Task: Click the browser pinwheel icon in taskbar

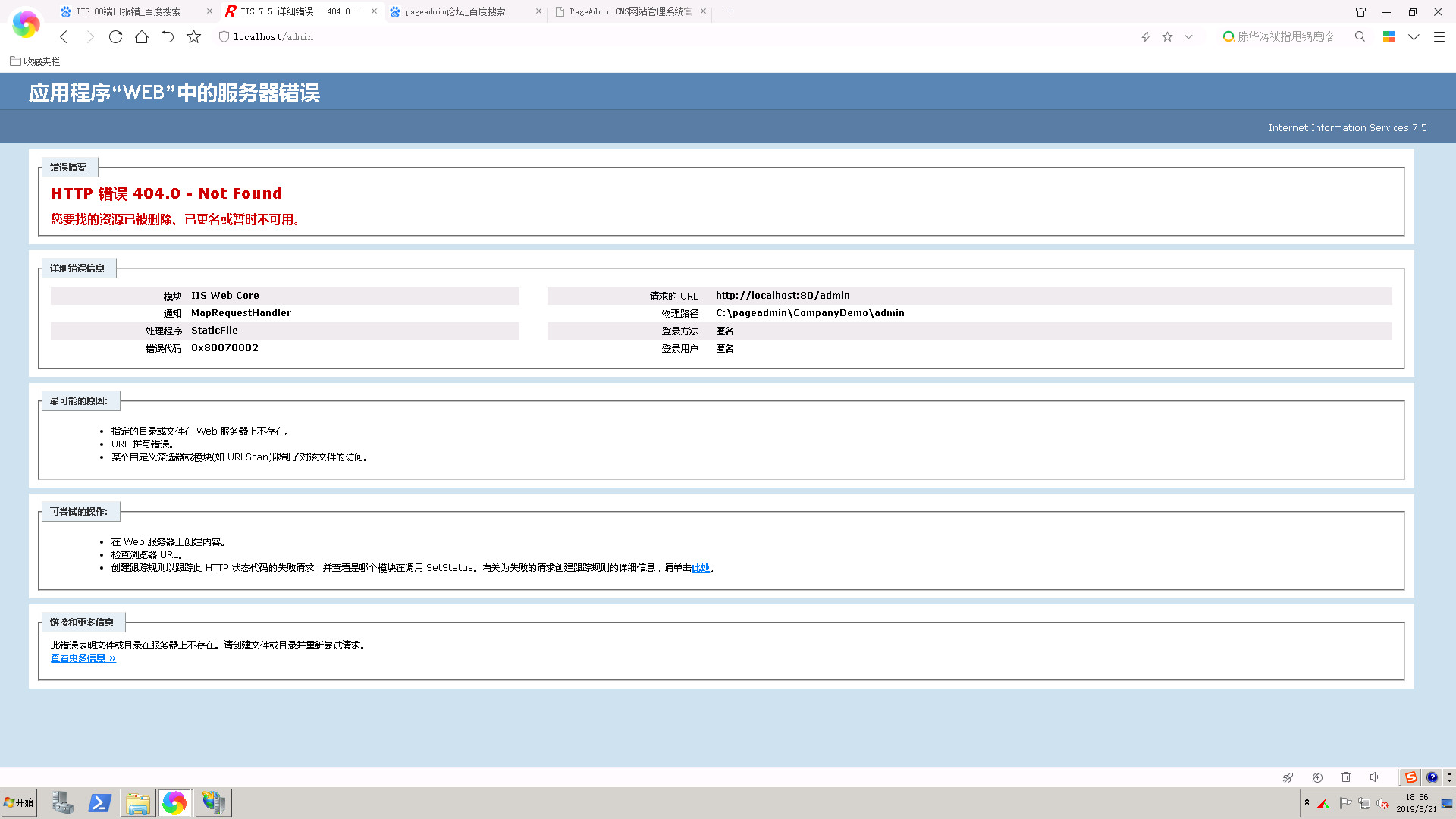Action: pyautogui.click(x=174, y=802)
